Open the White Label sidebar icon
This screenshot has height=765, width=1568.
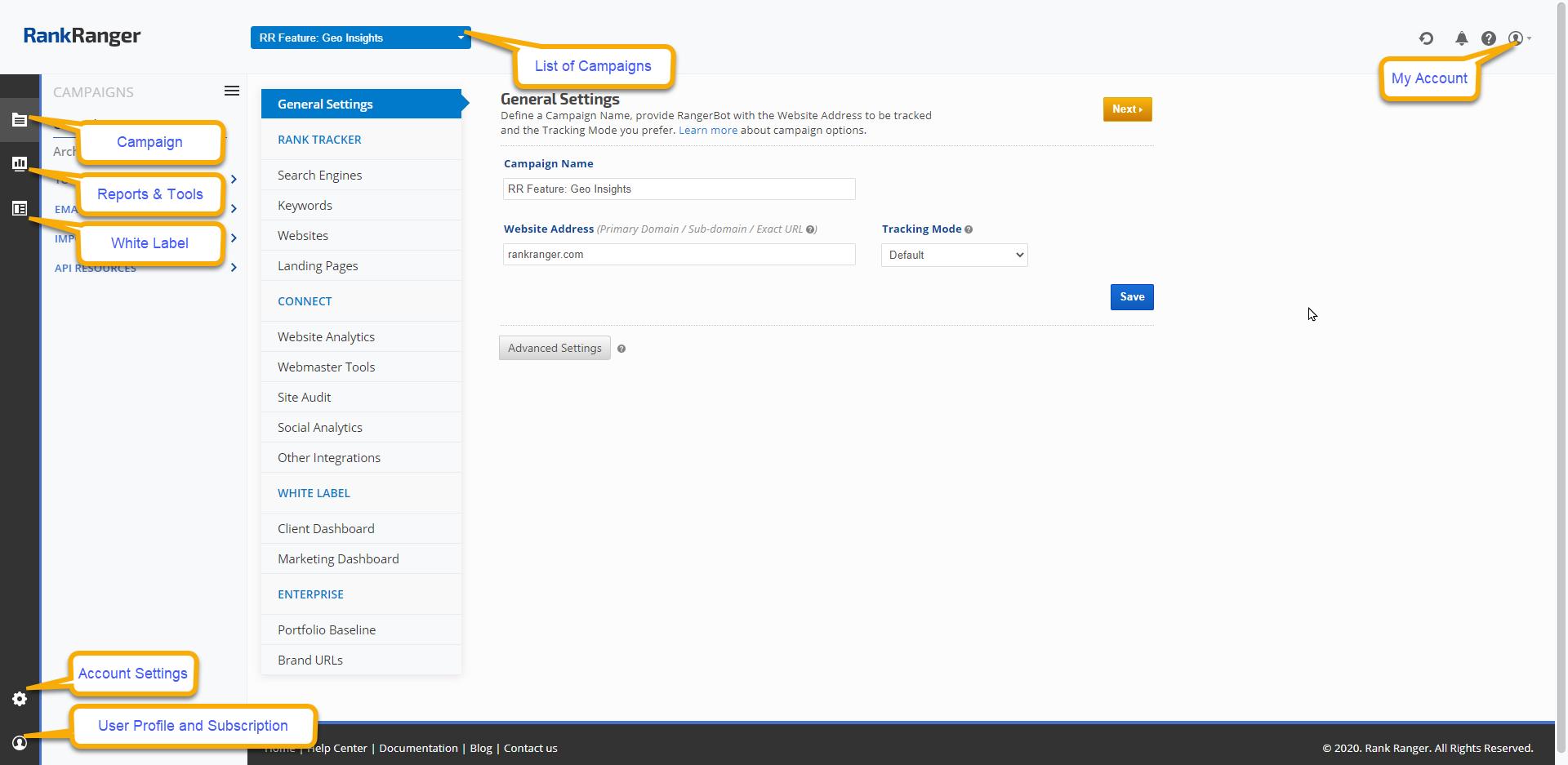[20, 209]
